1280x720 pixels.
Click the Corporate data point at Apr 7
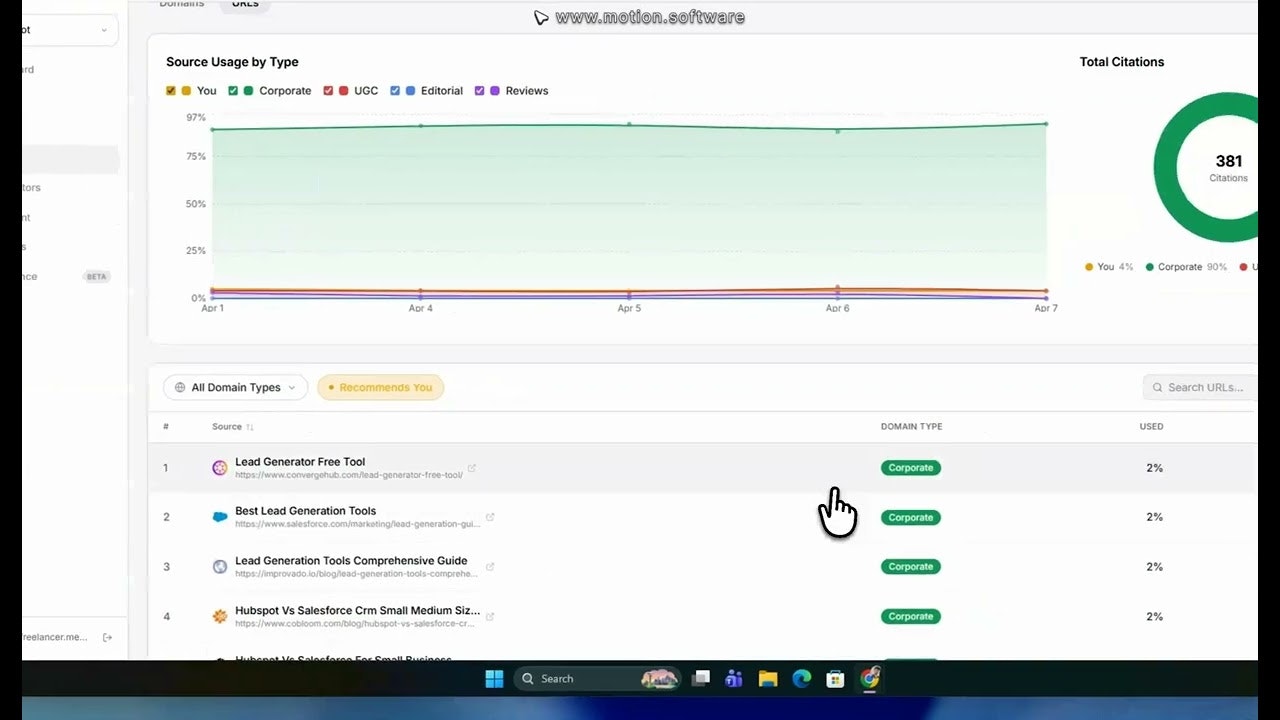pos(1046,124)
